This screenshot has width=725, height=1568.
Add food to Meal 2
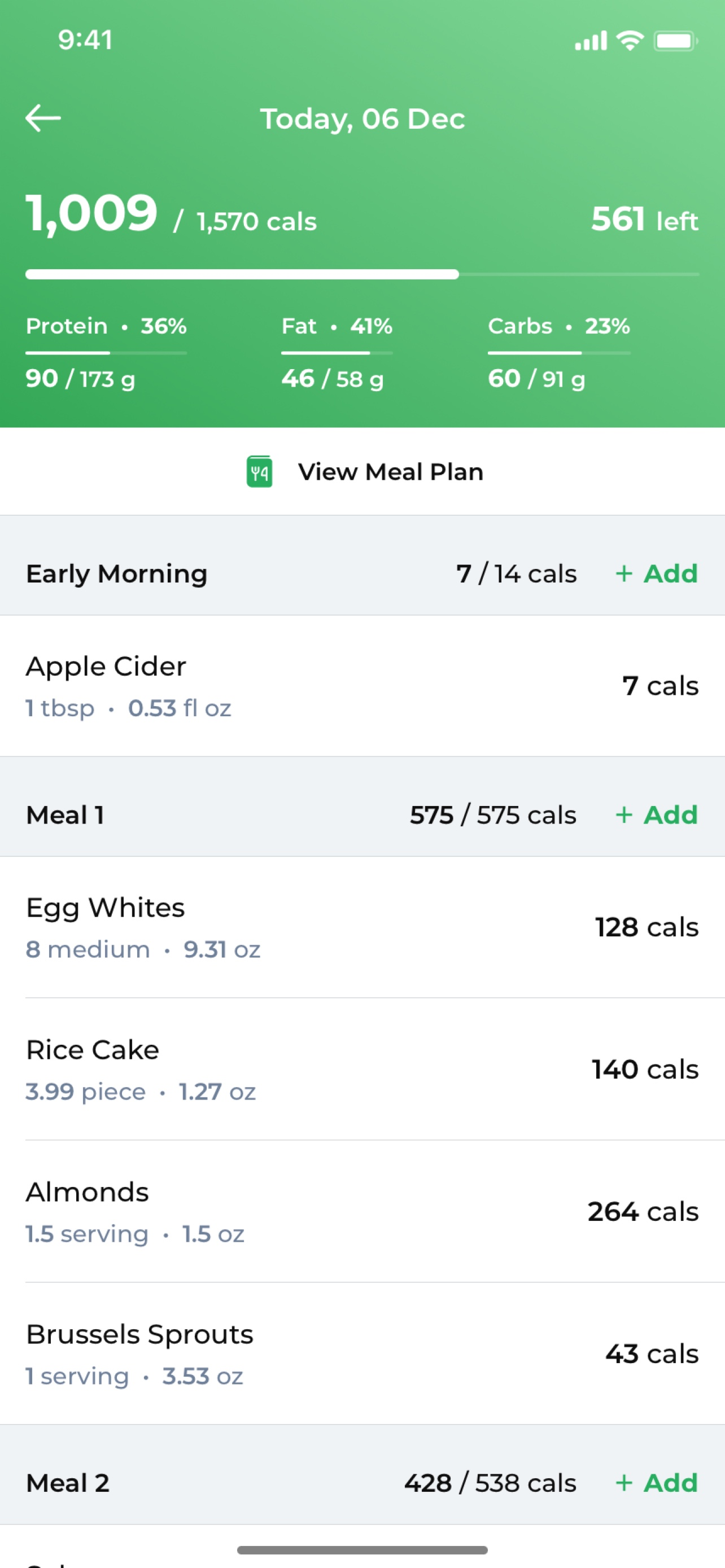[656, 1482]
